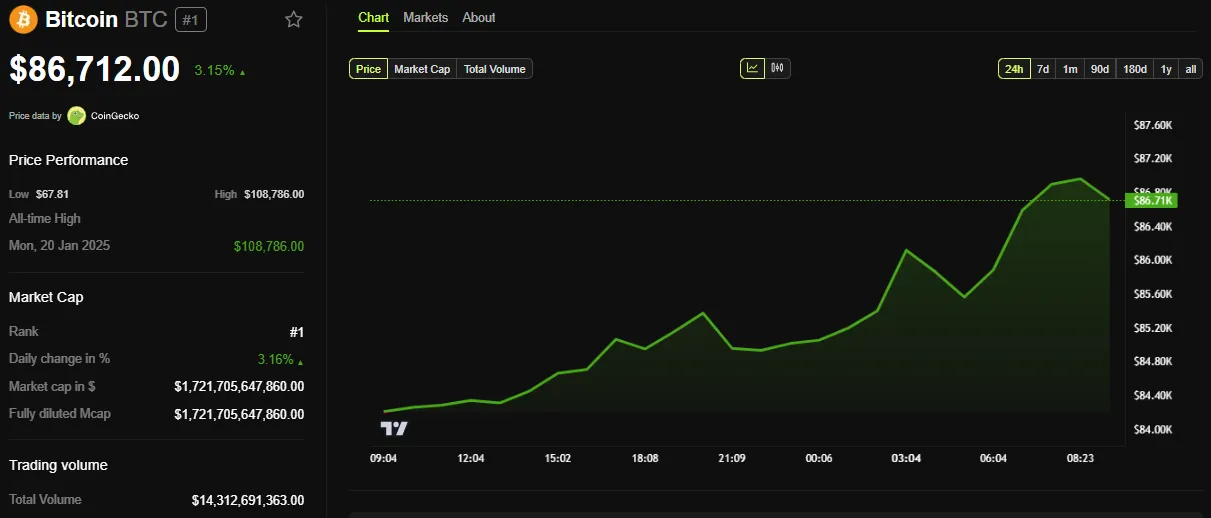
Task: Click the Market cap in $ value
Action: [x=239, y=386]
